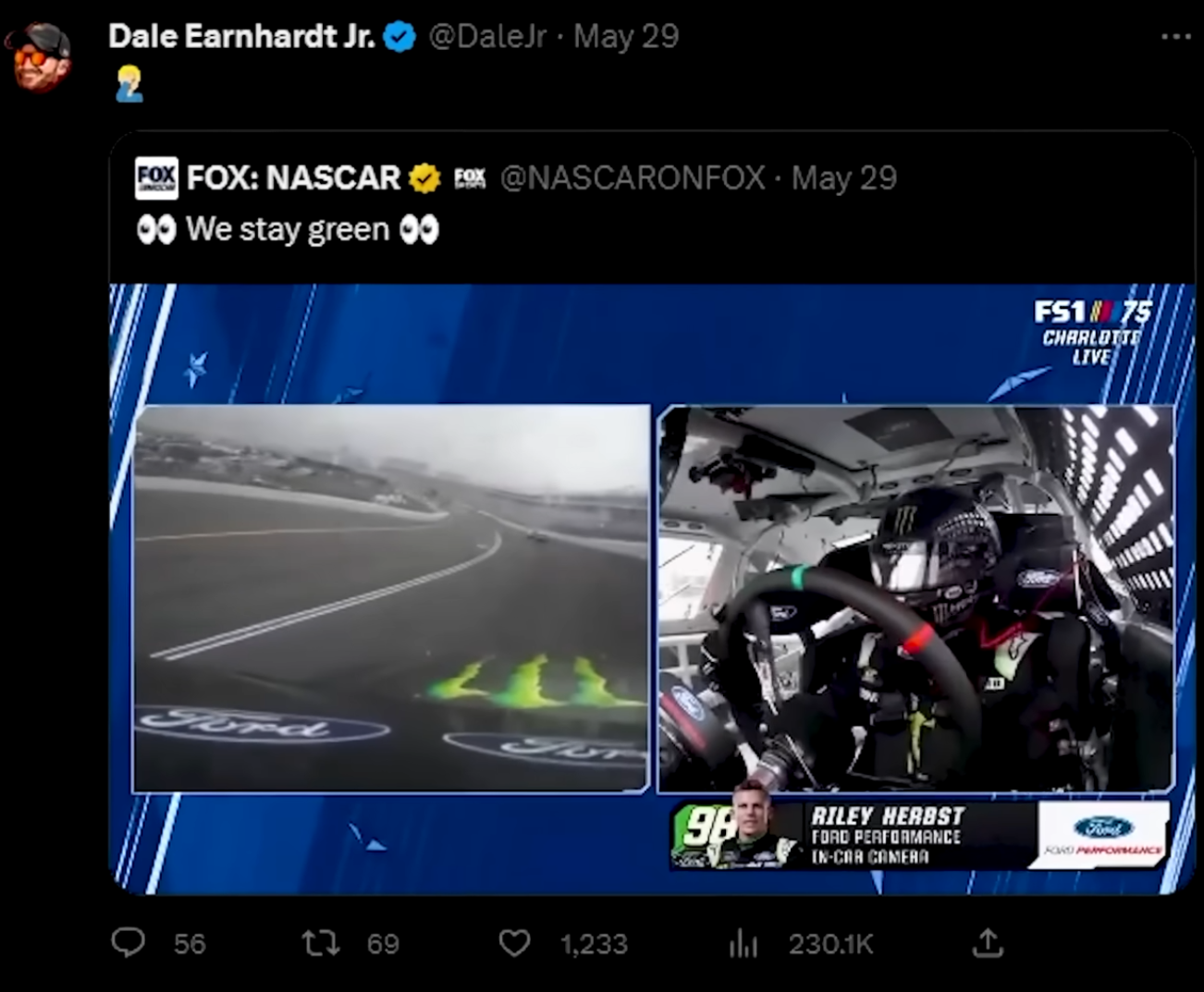Open the three-dot more options menu
Screen dimensions: 1204x992
tap(1175, 37)
